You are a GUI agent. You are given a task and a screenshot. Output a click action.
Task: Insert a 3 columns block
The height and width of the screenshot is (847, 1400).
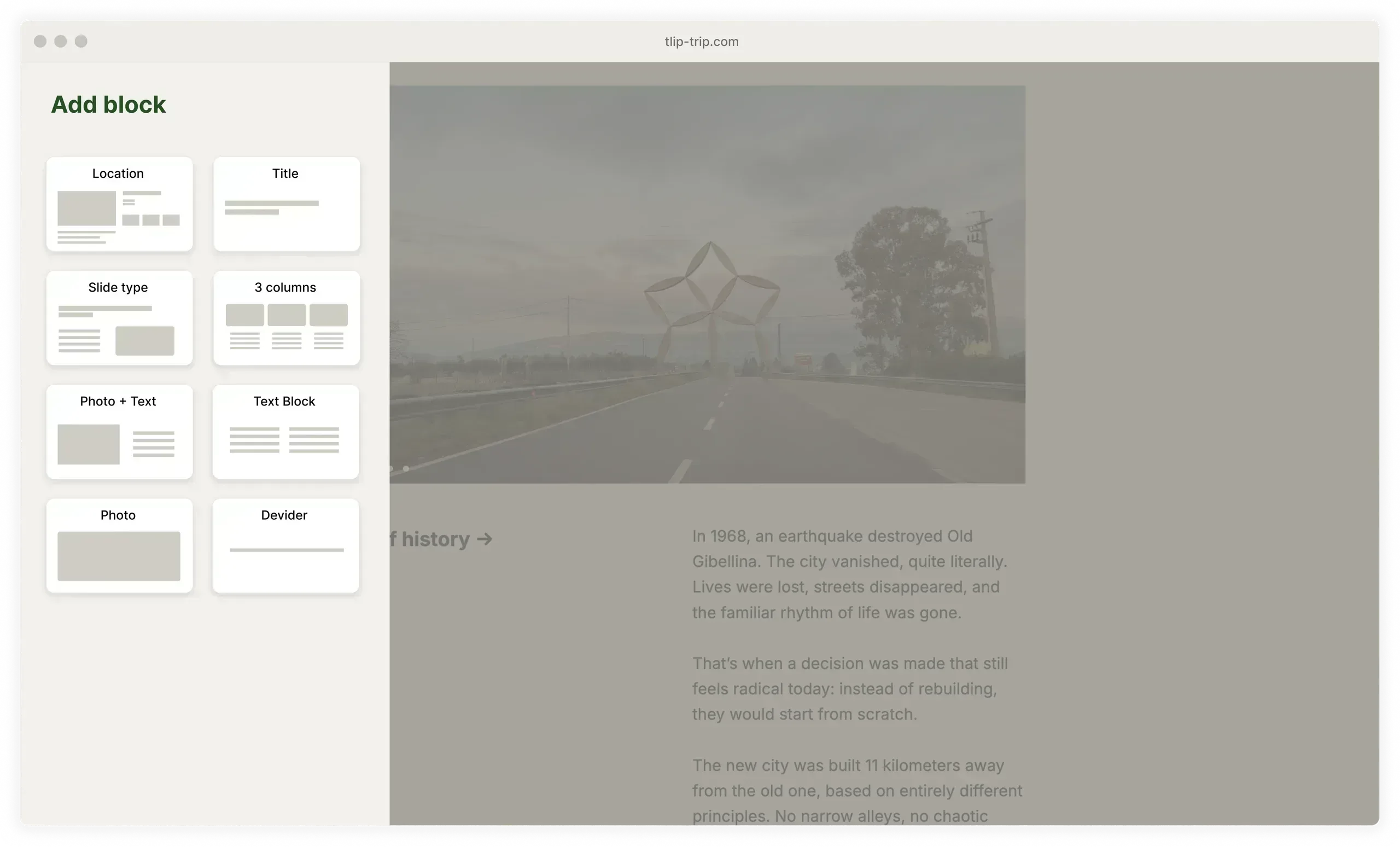pyautogui.click(x=287, y=318)
